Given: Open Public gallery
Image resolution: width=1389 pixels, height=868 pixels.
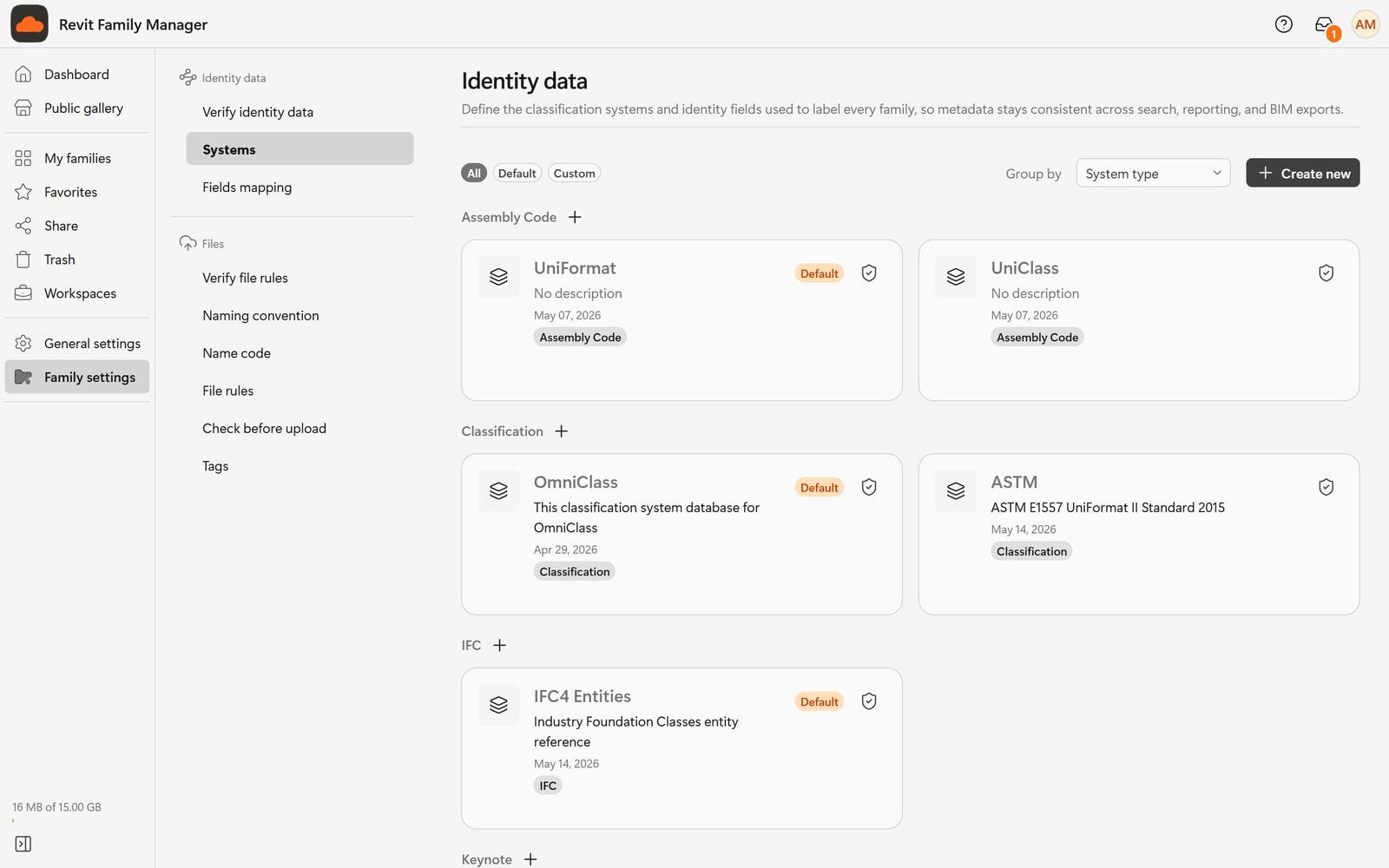Looking at the screenshot, I should pos(77,108).
